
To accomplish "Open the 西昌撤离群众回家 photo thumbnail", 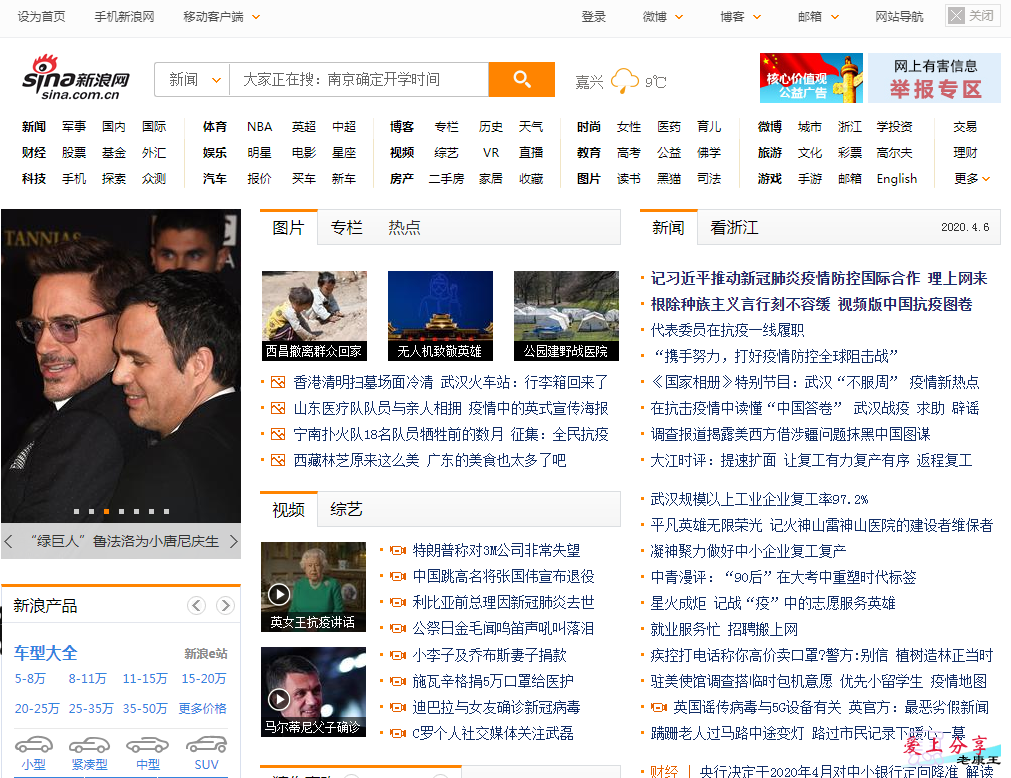I will (314, 315).
